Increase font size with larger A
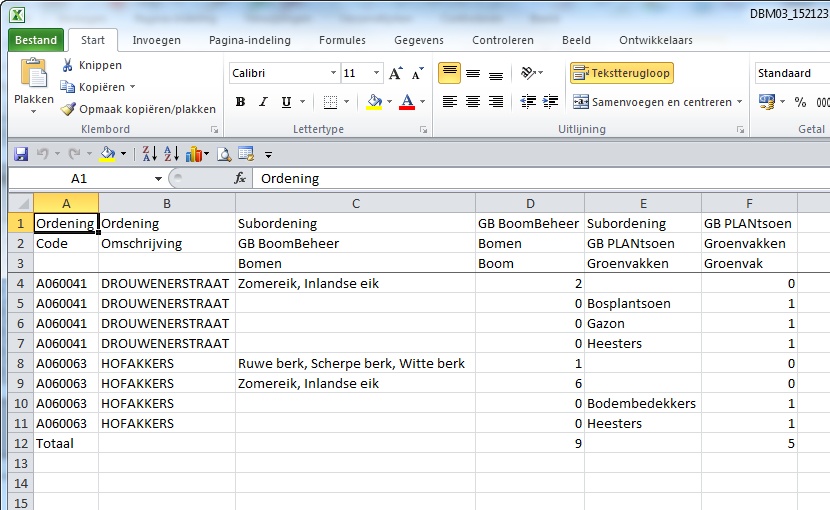Viewport: 830px width, 510px height. (x=395, y=73)
